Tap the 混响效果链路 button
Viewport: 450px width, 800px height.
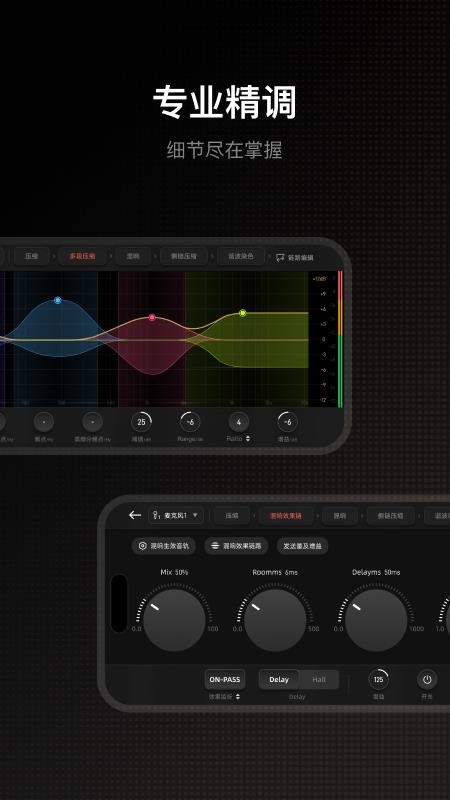tap(236, 546)
